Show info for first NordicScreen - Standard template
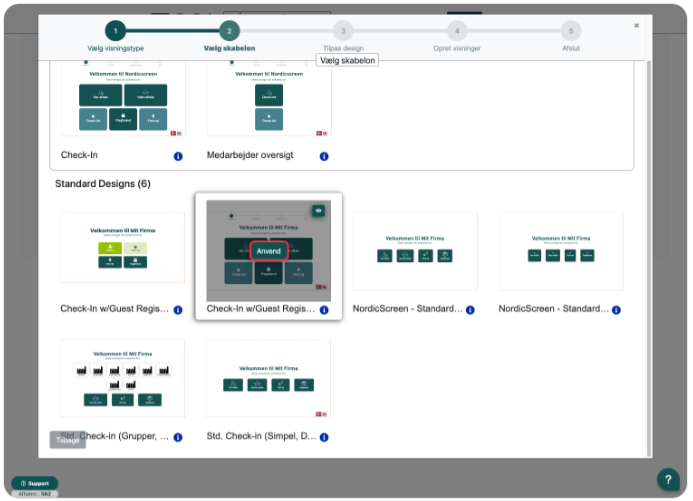 pos(470,310)
